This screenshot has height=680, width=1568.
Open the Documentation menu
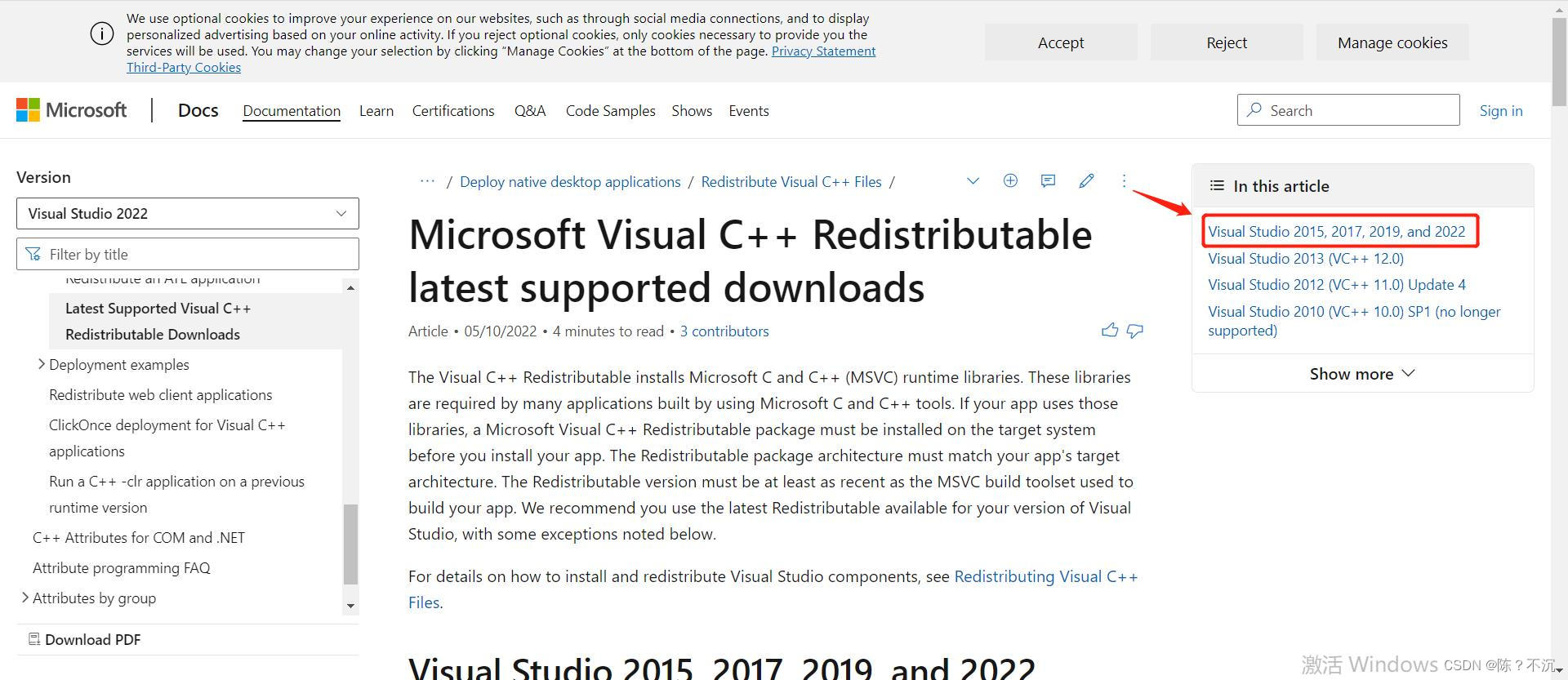[292, 110]
